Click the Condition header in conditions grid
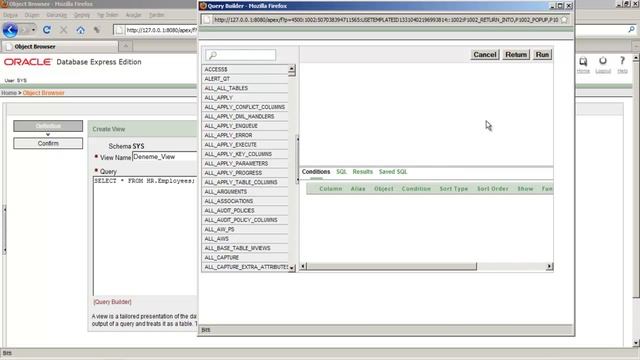The width and height of the screenshot is (640, 360). (x=416, y=189)
